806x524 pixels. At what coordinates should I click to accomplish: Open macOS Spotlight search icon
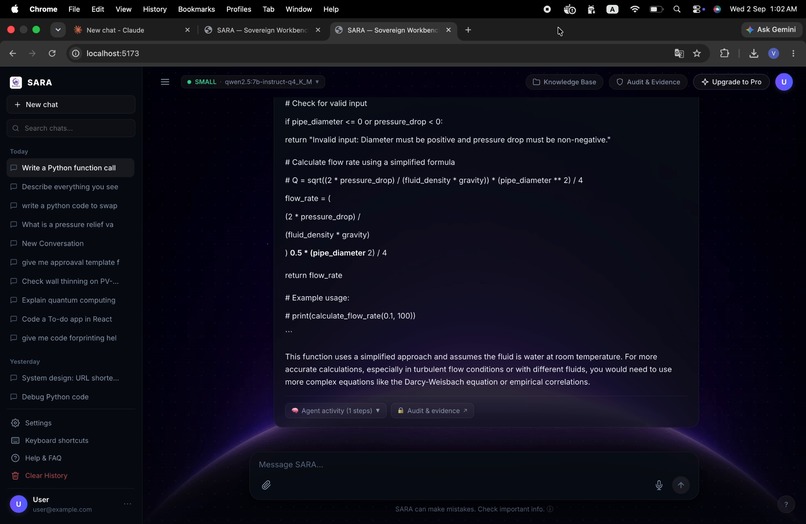coord(676,9)
